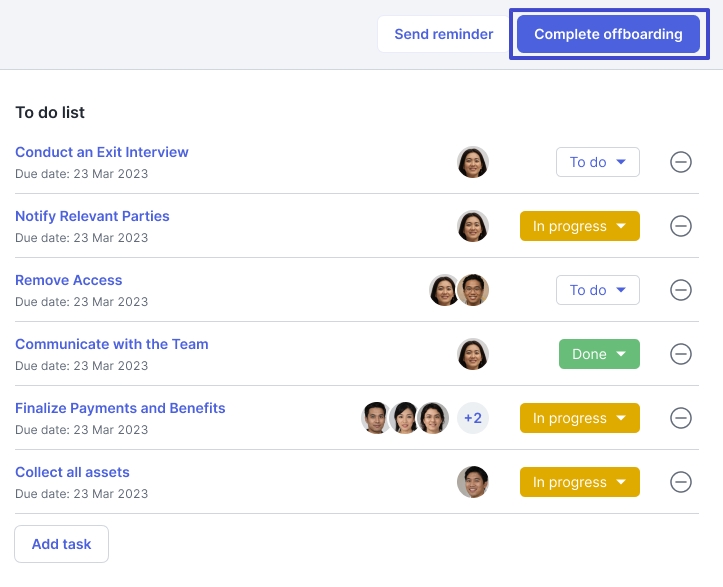Delete Finalize Payments and Benefits via minus icon
Viewport: 723px width, 587px height.
tap(681, 418)
